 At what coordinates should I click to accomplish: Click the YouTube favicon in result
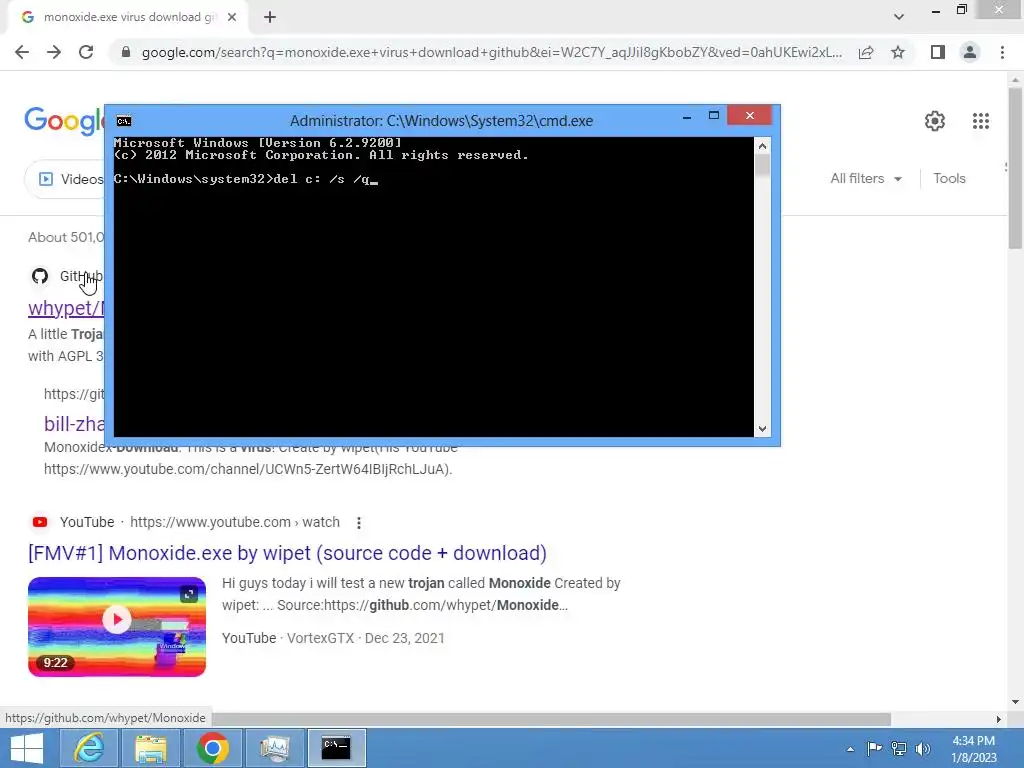(40, 522)
